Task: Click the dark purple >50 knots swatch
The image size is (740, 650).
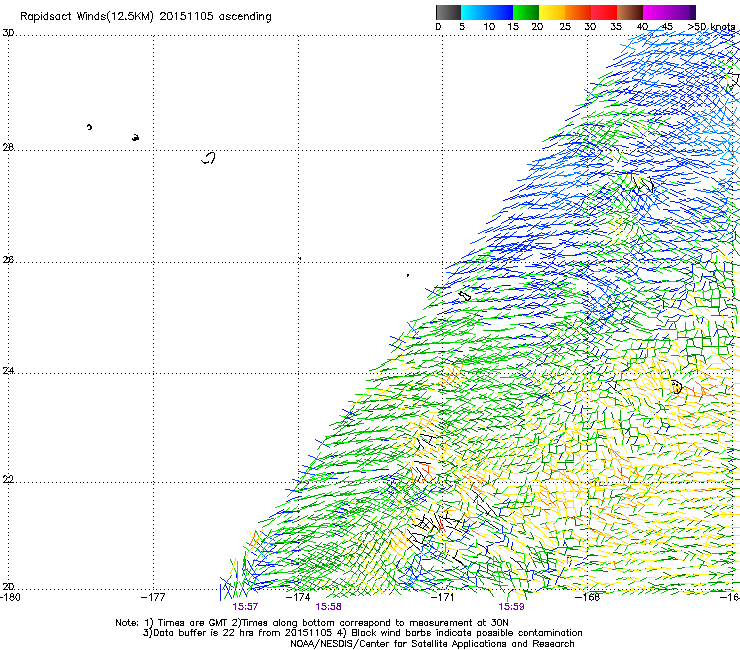Action: pyautogui.click(x=693, y=12)
